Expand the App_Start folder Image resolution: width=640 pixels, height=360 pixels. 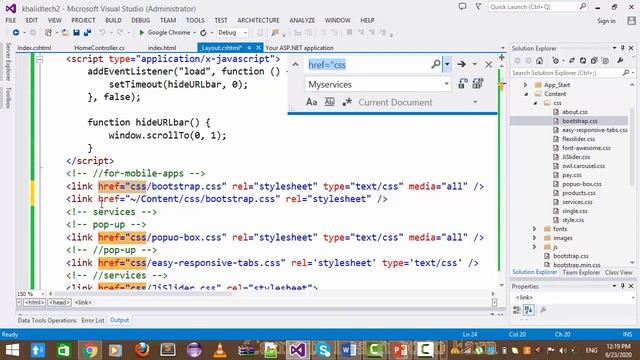(x=526, y=85)
